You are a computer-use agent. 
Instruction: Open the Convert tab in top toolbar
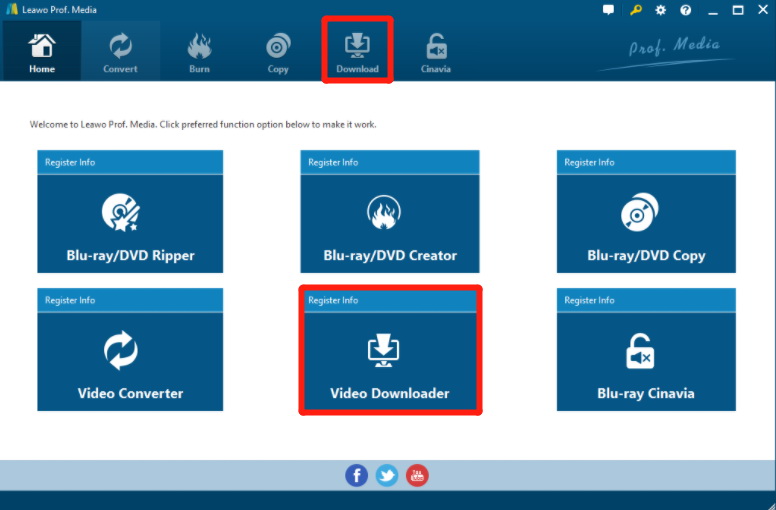120,52
